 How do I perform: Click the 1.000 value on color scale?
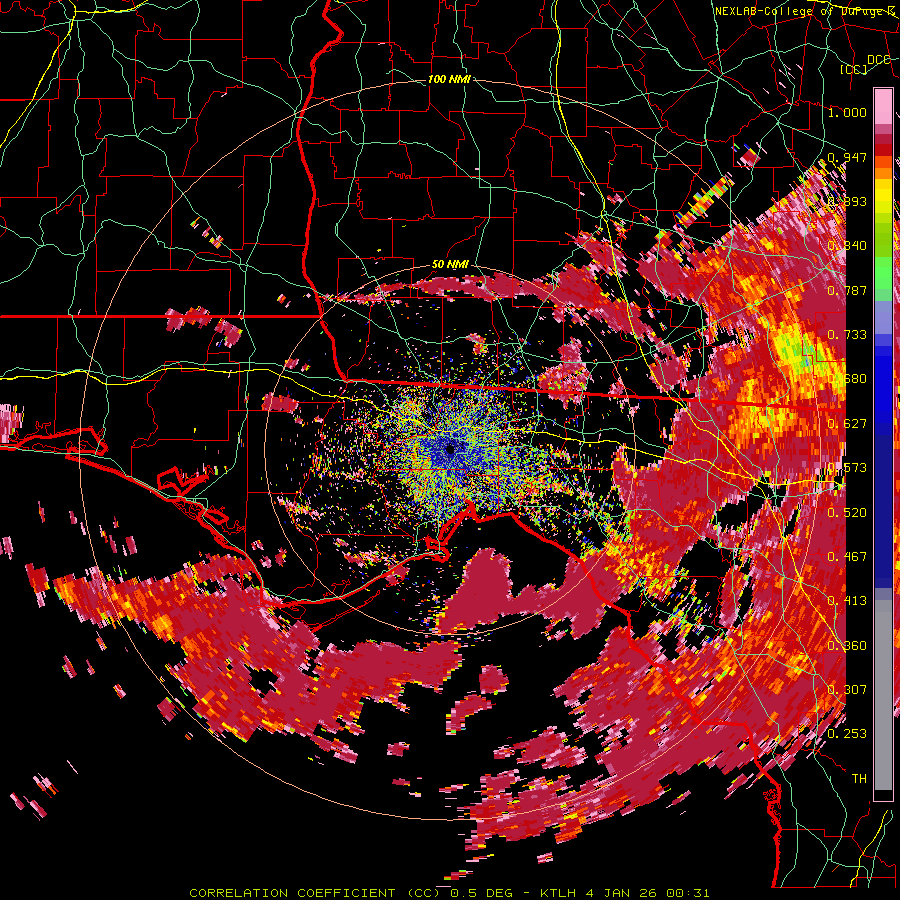pos(847,112)
